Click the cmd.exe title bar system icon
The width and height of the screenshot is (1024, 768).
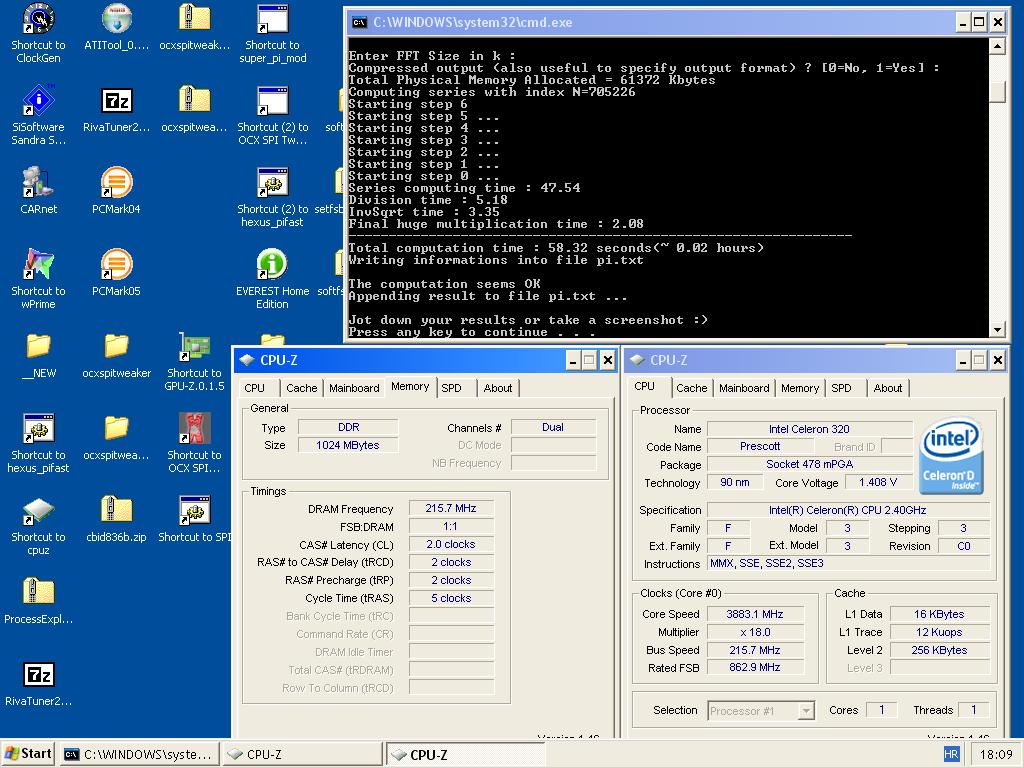pos(359,22)
